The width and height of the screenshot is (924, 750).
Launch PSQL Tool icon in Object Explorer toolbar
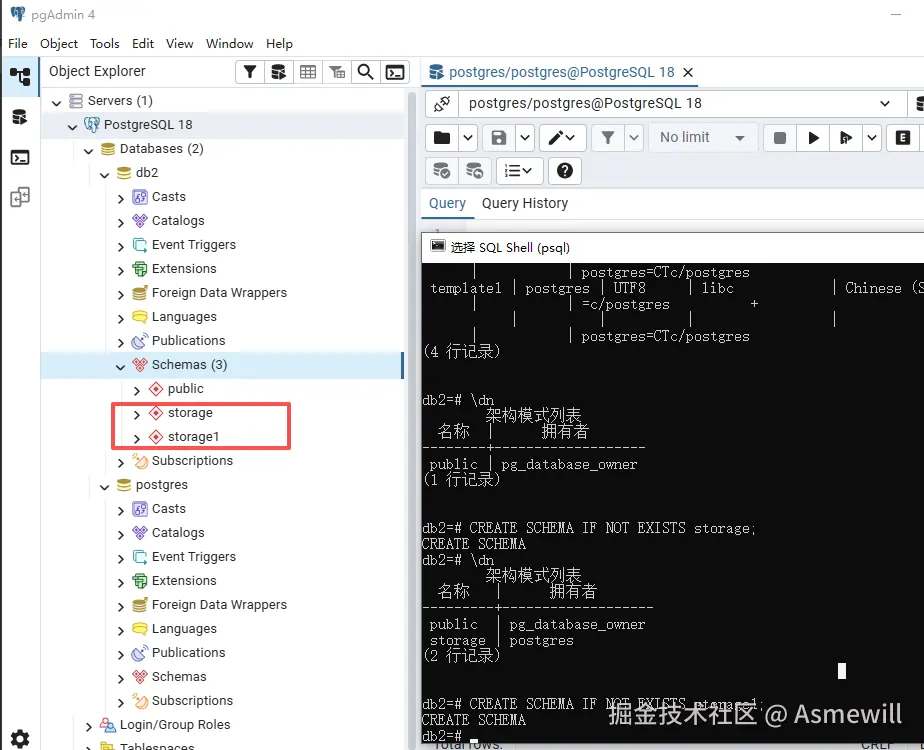[395, 72]
